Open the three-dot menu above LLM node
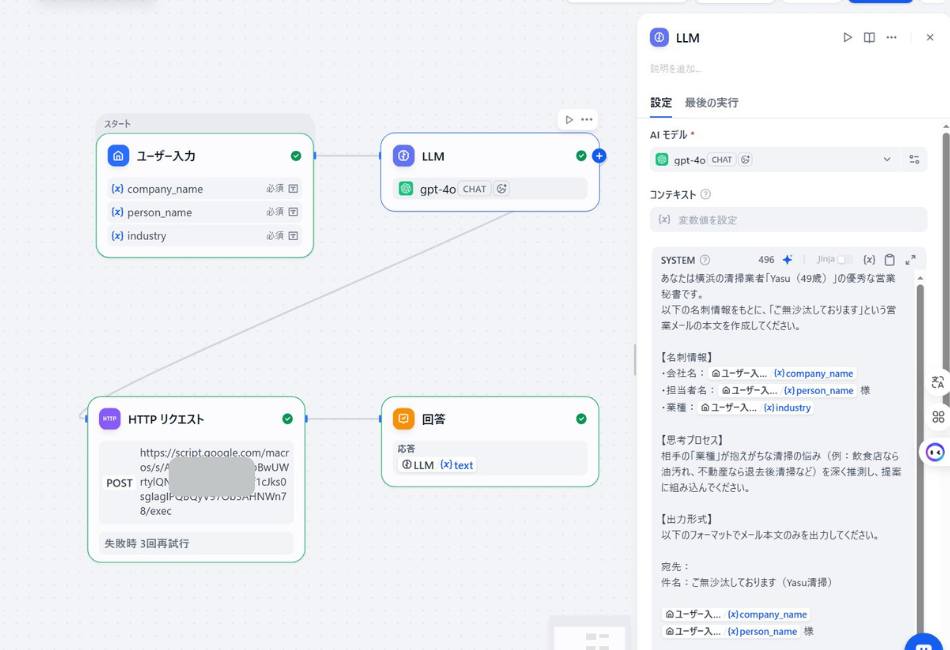The width and height of the screenshot is (950, 650). pos(587,120)
